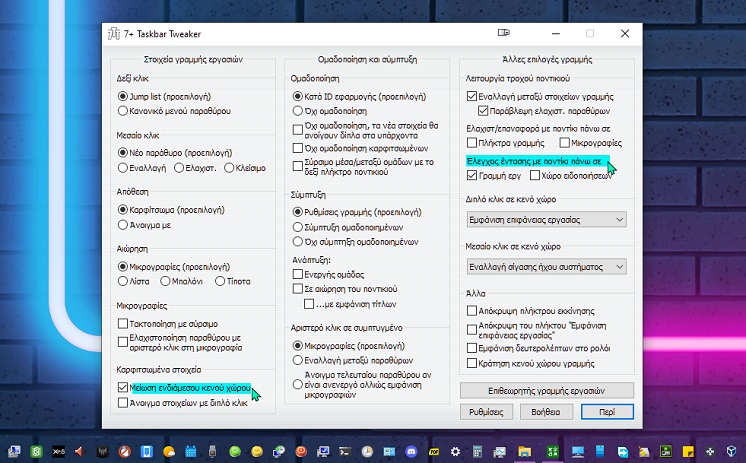Open the yellow Sticky Notes taskbar icon
Screen dimensions: 746x463
click(688, 452)
